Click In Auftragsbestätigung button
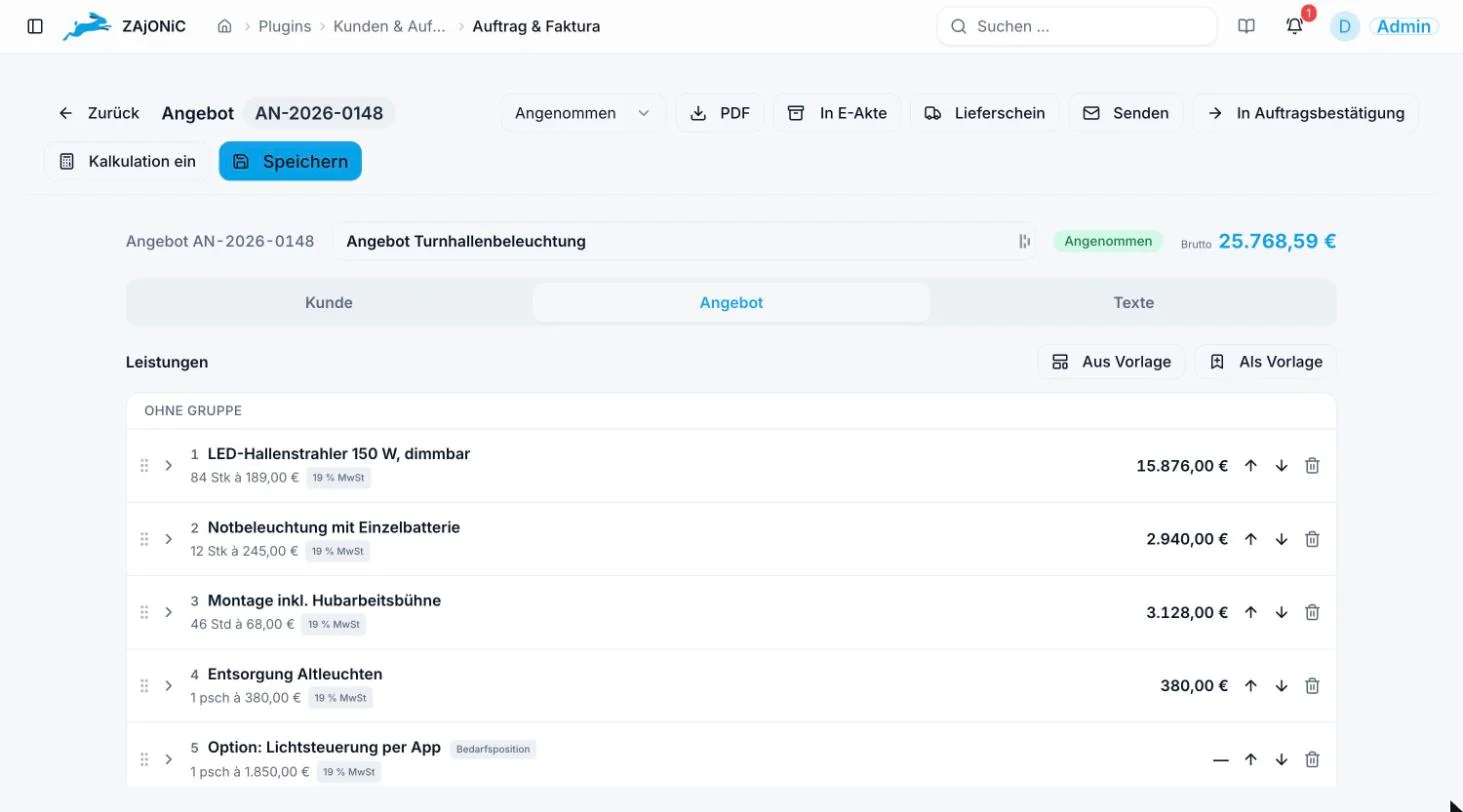The height and width of the screenshot is (812, 1463). point(1305,113)
